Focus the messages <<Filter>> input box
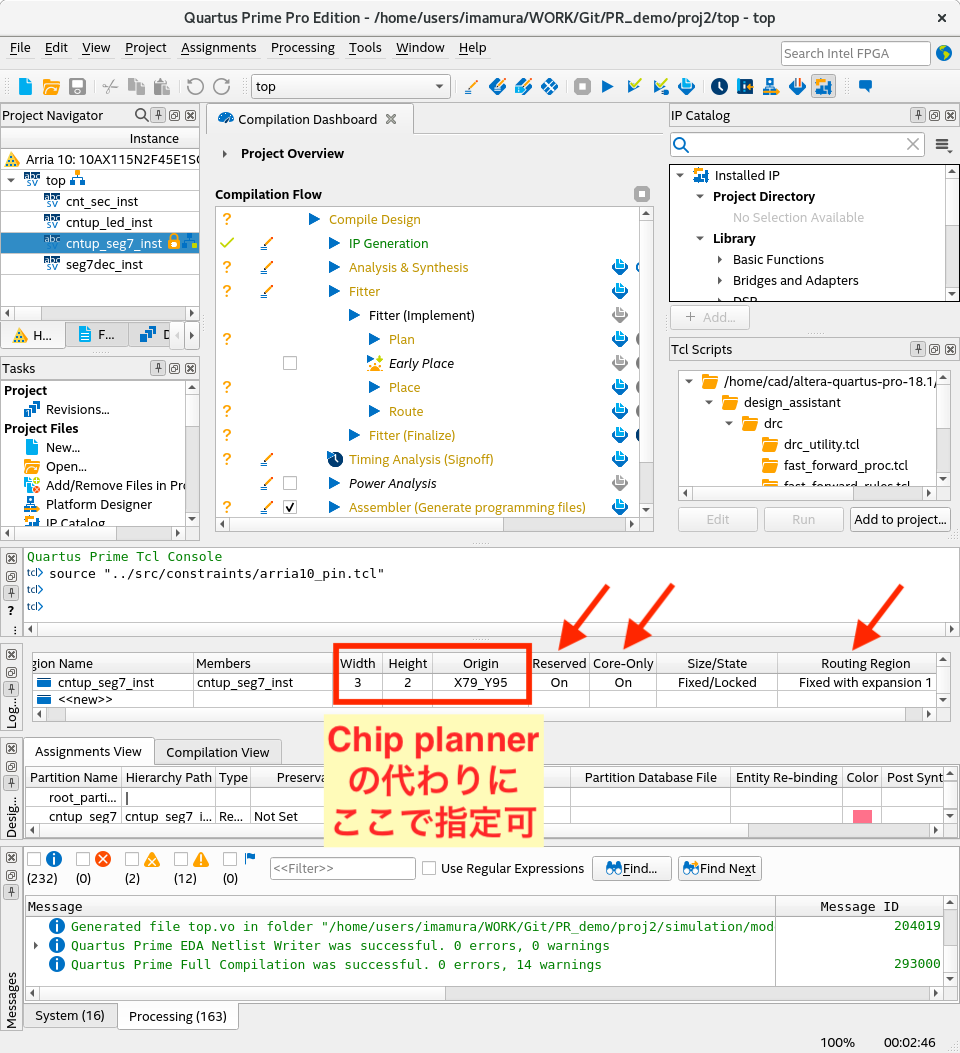Screen dimensions: 960x1053 click(x=342, y=868)
